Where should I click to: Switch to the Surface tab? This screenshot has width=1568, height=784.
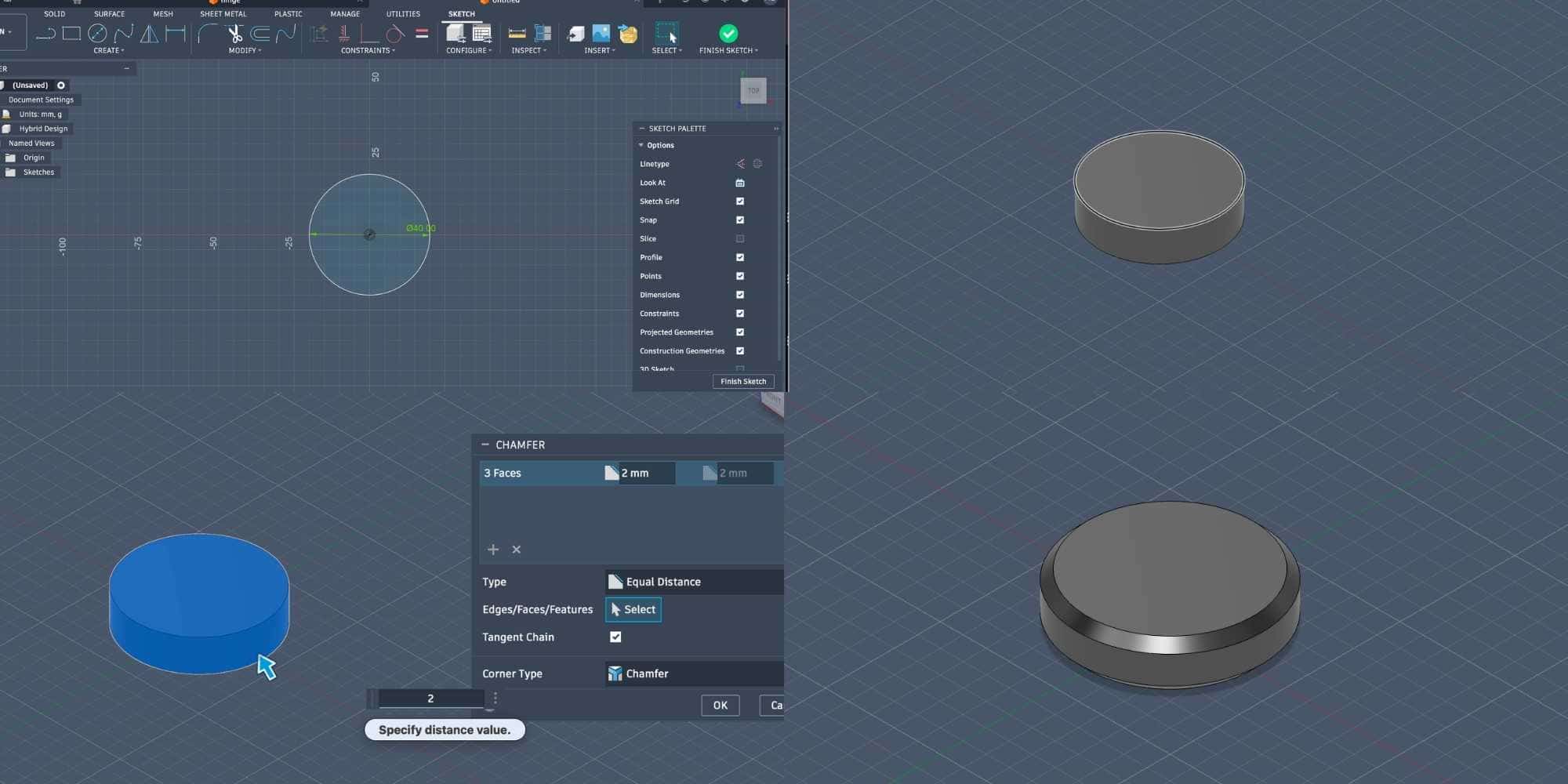click(109, 13)
